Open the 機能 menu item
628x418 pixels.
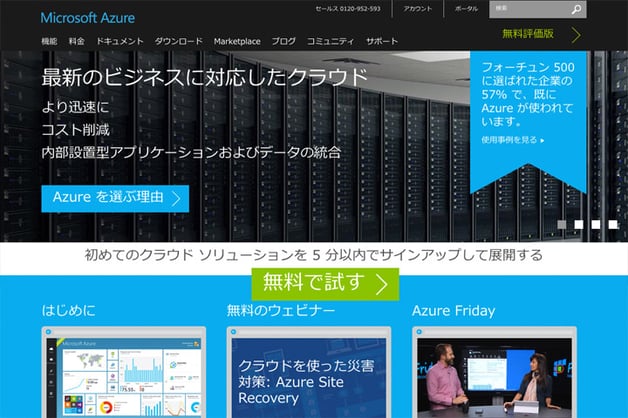(49, 41)
